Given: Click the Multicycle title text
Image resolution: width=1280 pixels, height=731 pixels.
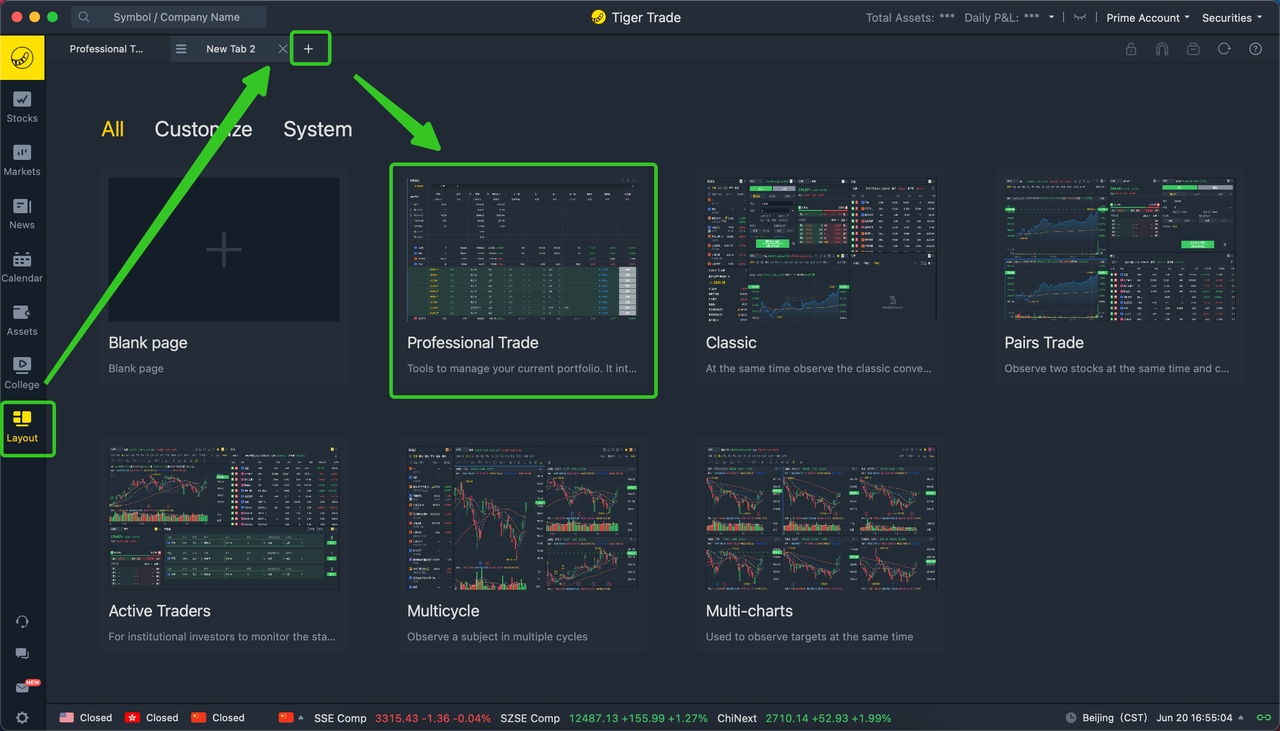Looking at the screenshot, I should click(x=443, y=610).
